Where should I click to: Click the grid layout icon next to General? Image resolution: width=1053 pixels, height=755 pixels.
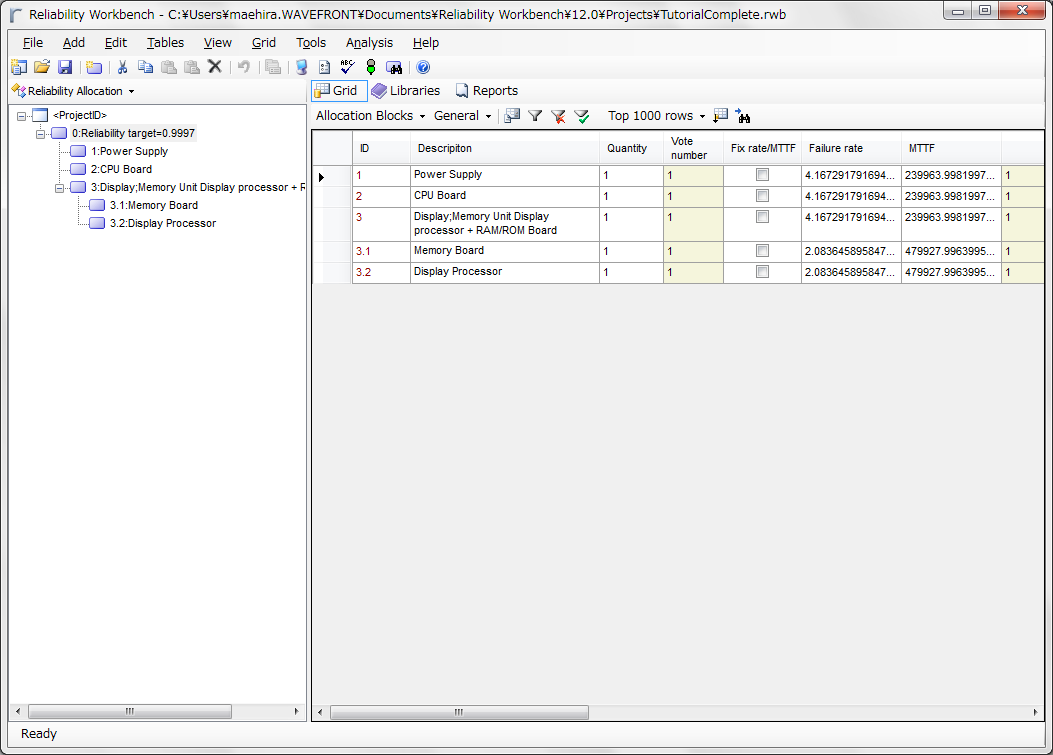pos(512,116)
